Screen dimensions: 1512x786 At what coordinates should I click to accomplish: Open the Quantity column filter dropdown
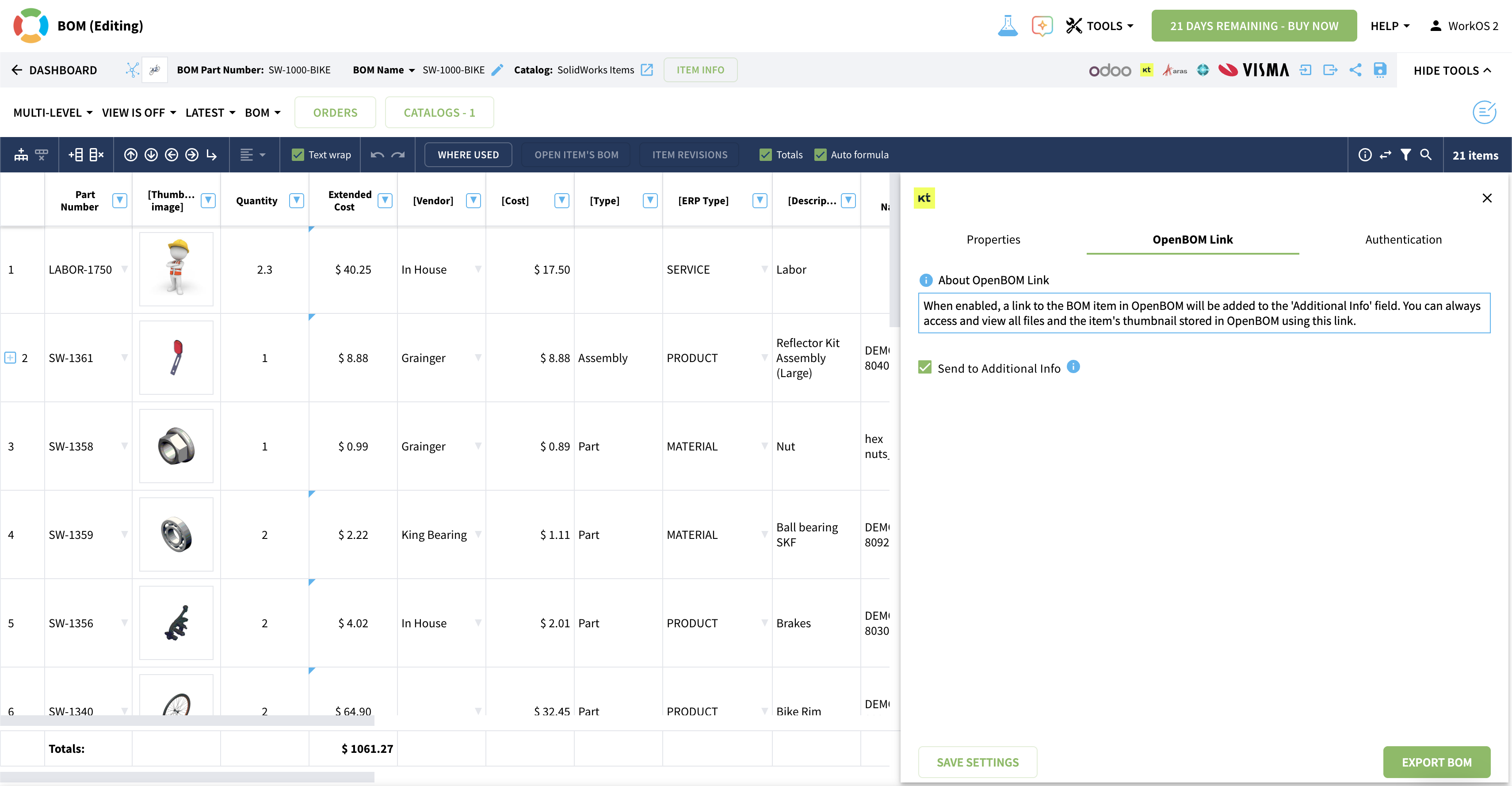pos(296,201)
